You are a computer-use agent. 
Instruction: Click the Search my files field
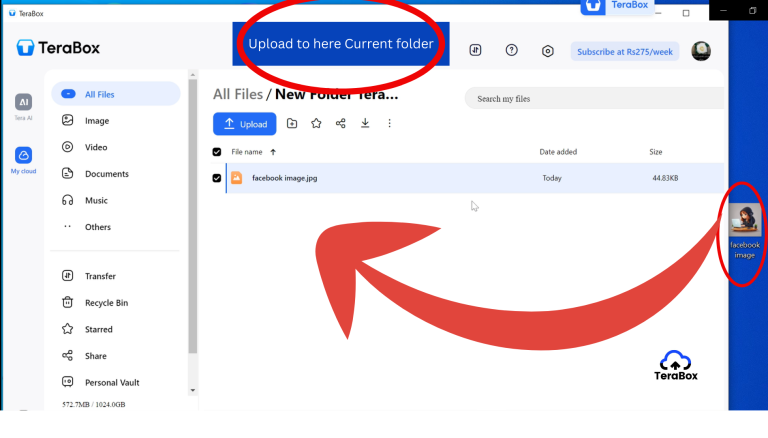[x=594, y=98]
